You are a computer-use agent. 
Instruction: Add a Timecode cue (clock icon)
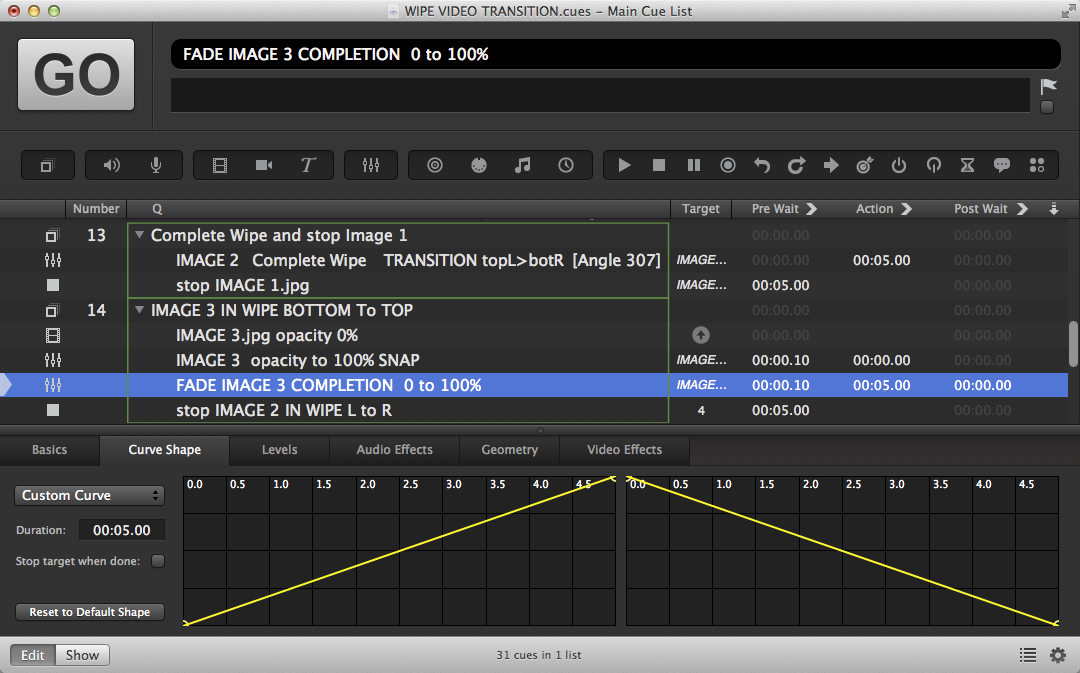point(566,165)
